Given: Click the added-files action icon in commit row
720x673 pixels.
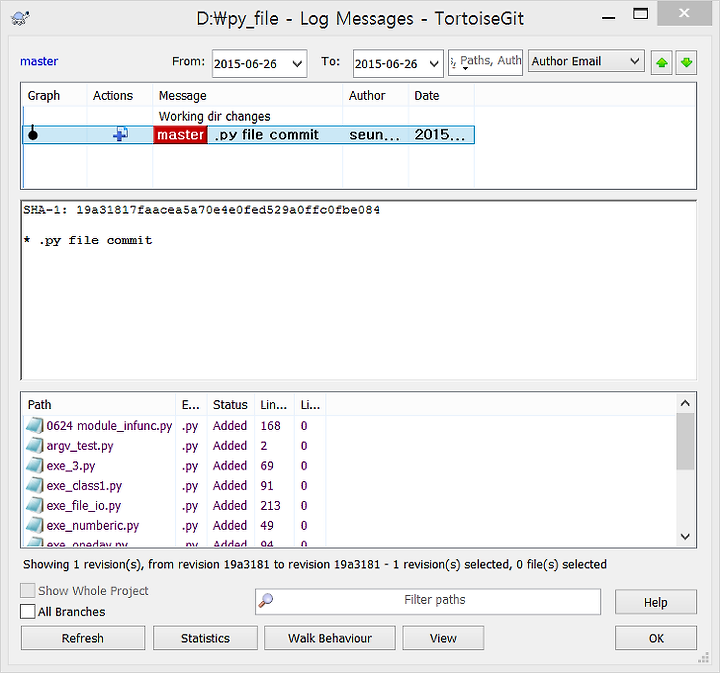Looking at the screenshot, I should pos(120,134).
